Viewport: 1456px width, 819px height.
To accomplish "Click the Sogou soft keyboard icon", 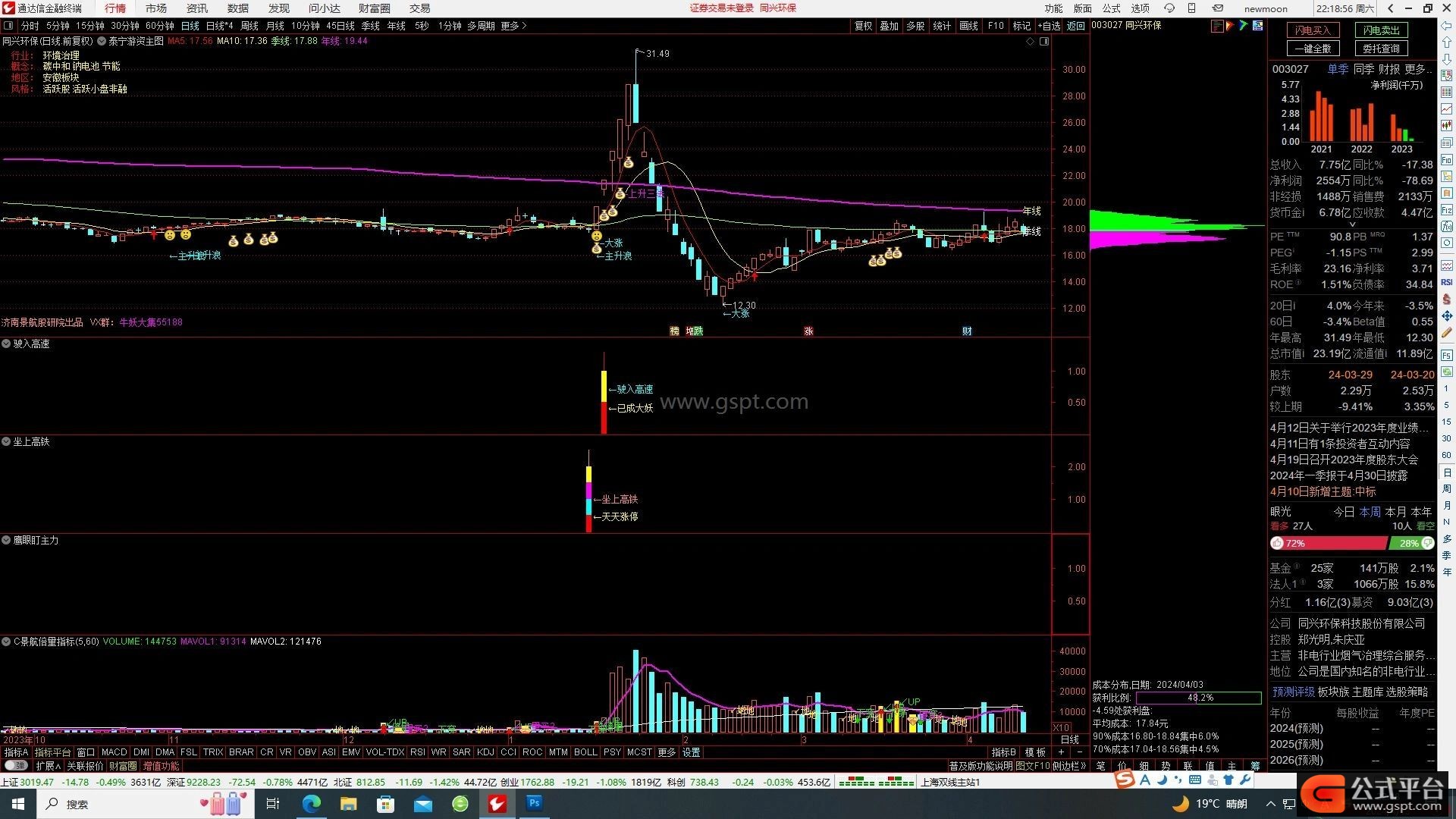I will pos(1195,780).
